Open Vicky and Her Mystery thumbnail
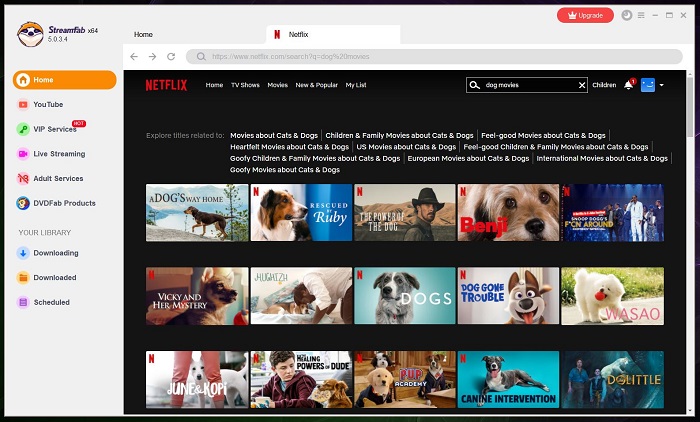The height and width of the screenshot is (422, 700). 197,296
